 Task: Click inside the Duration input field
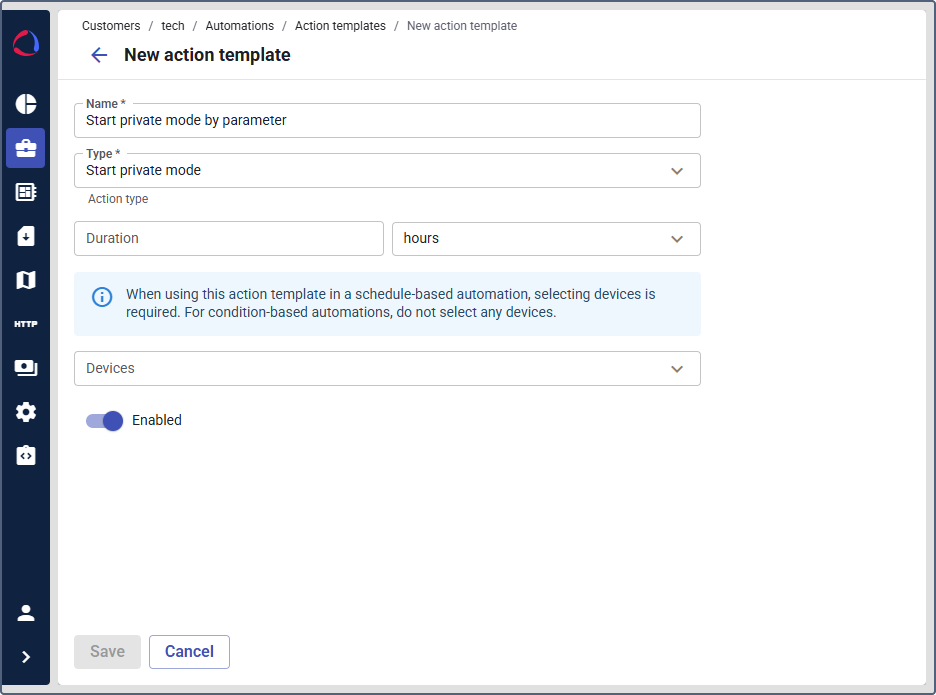click(228, 239)
